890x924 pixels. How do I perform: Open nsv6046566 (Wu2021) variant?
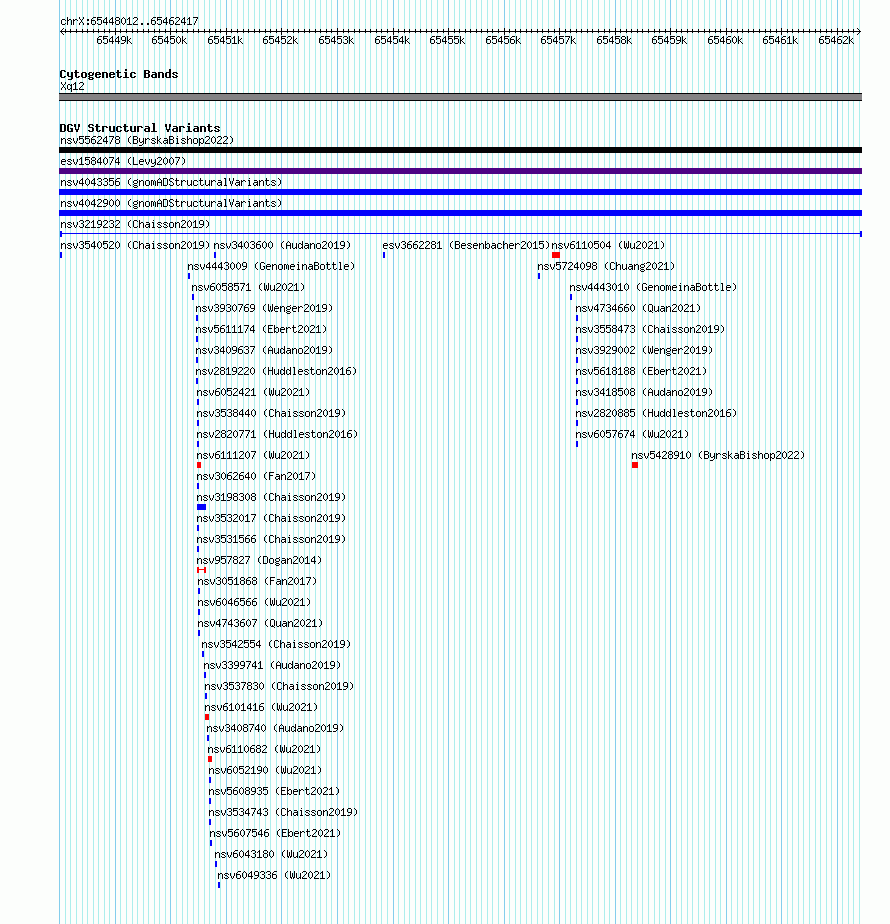coord(255,602)
